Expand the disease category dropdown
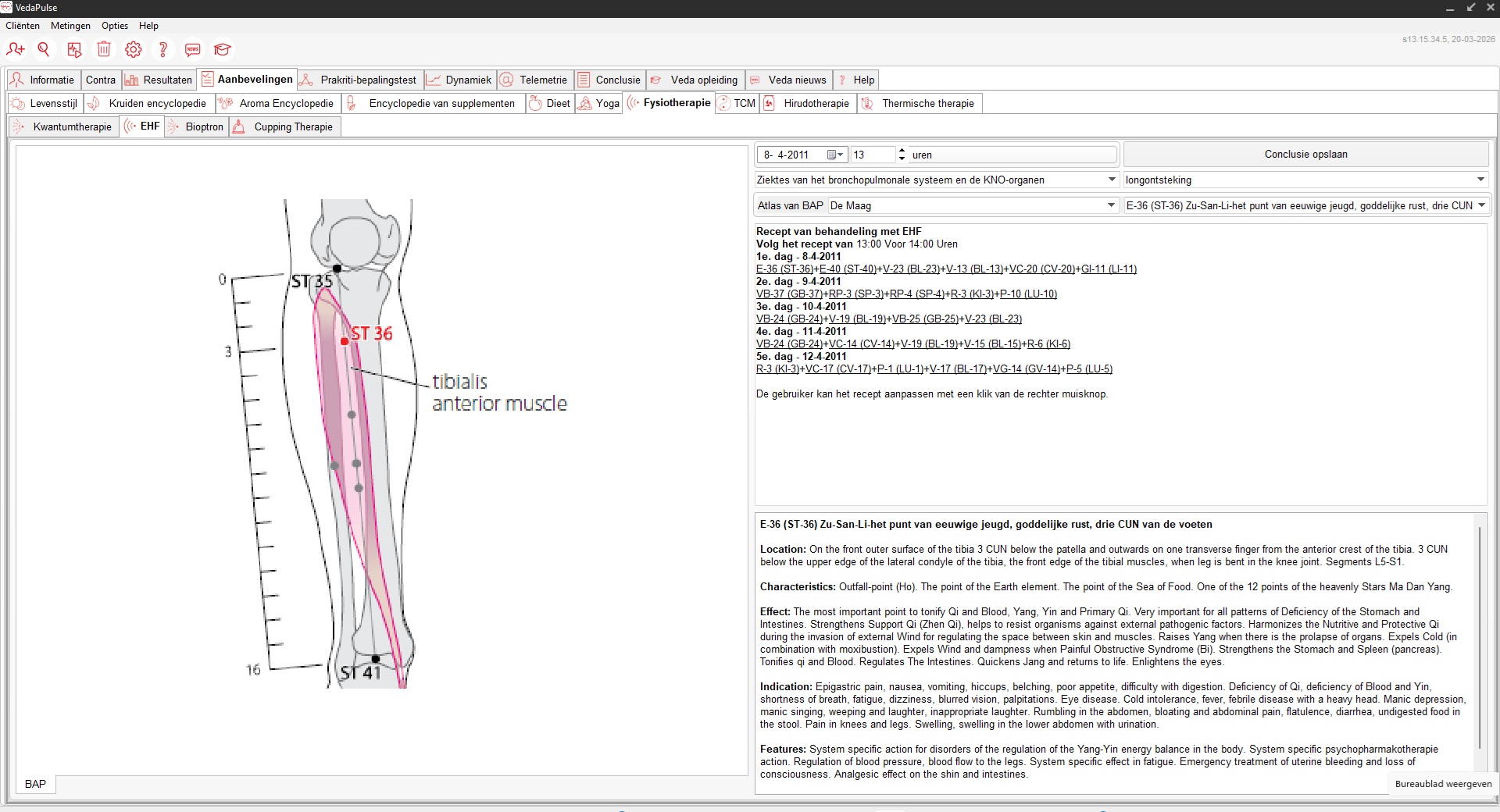The image size is (1500, 812). [1112, 180]
